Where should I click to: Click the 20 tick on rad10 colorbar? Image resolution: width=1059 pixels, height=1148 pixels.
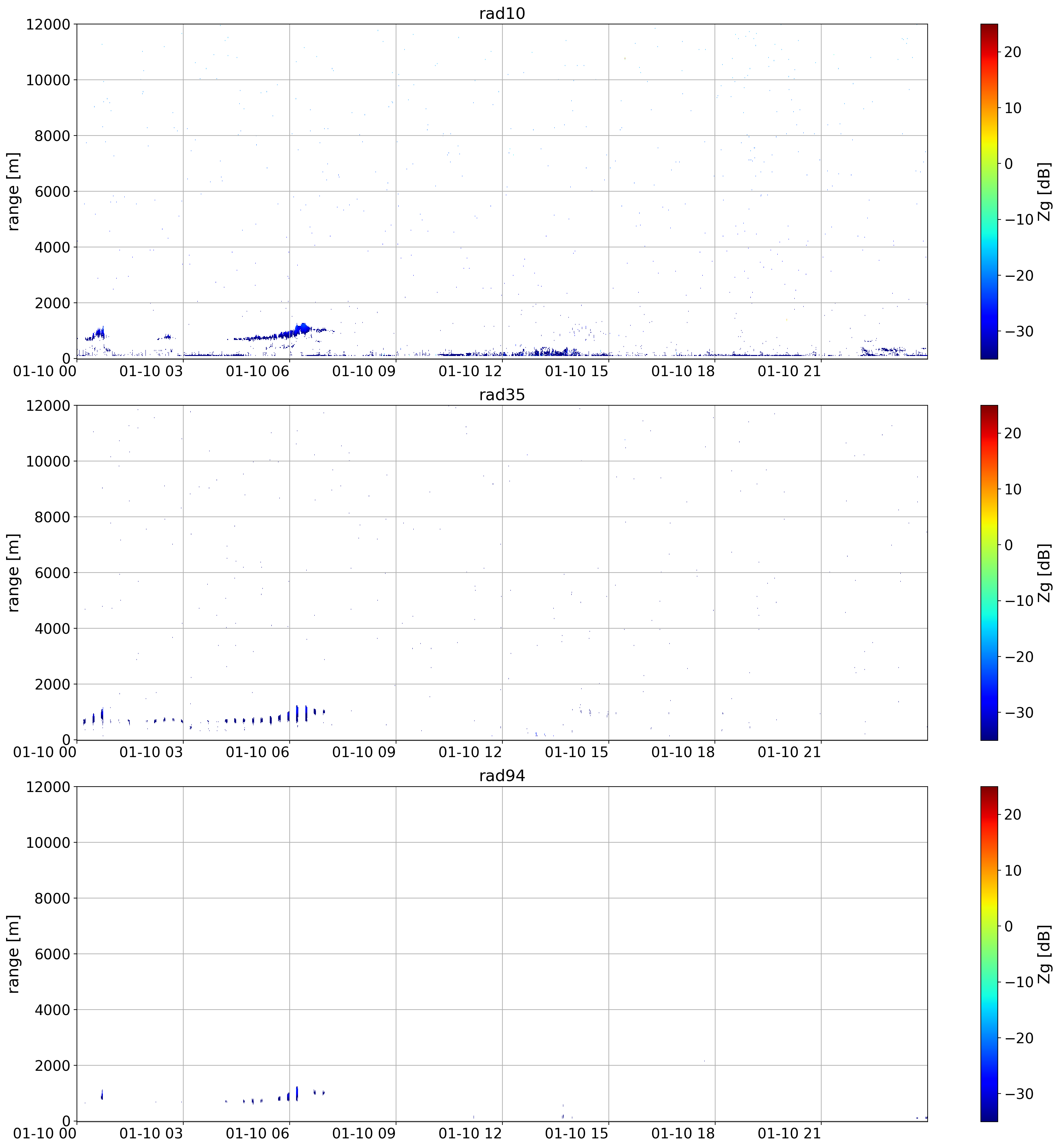[x=1013, y=52]
